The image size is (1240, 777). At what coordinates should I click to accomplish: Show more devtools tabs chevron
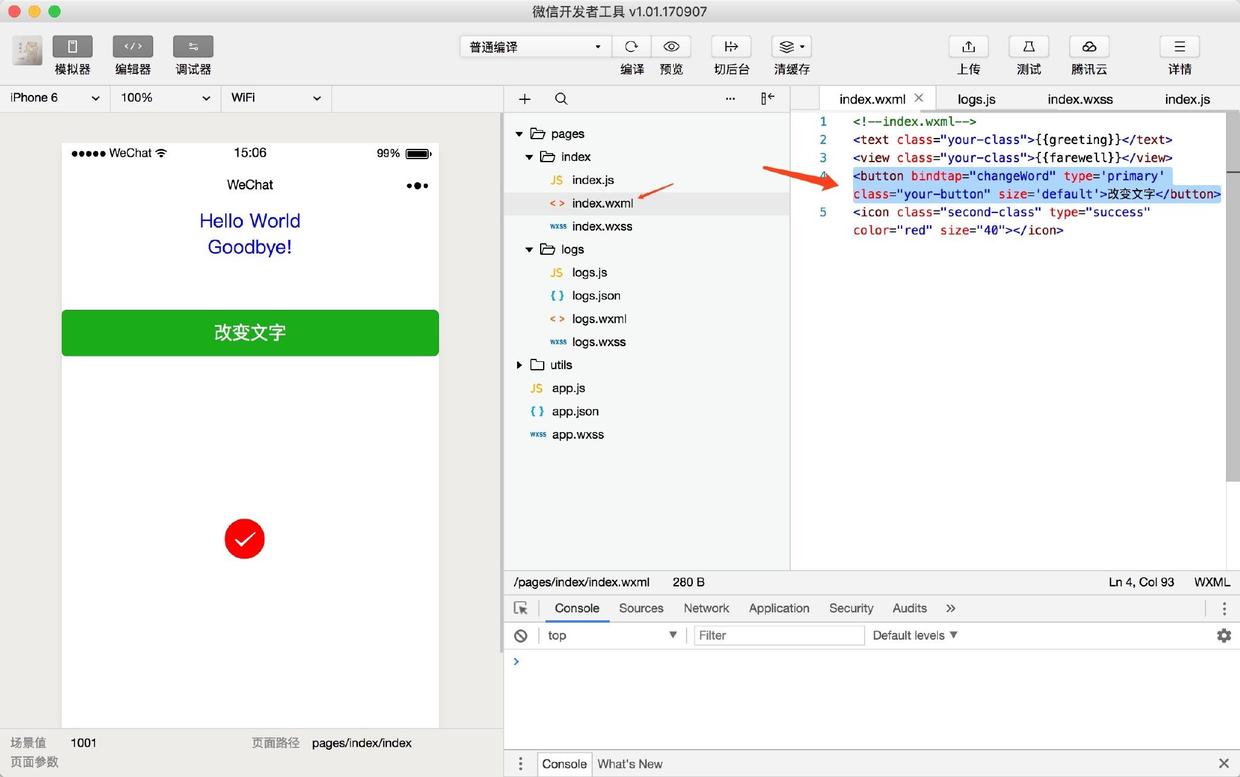point(950,608)
